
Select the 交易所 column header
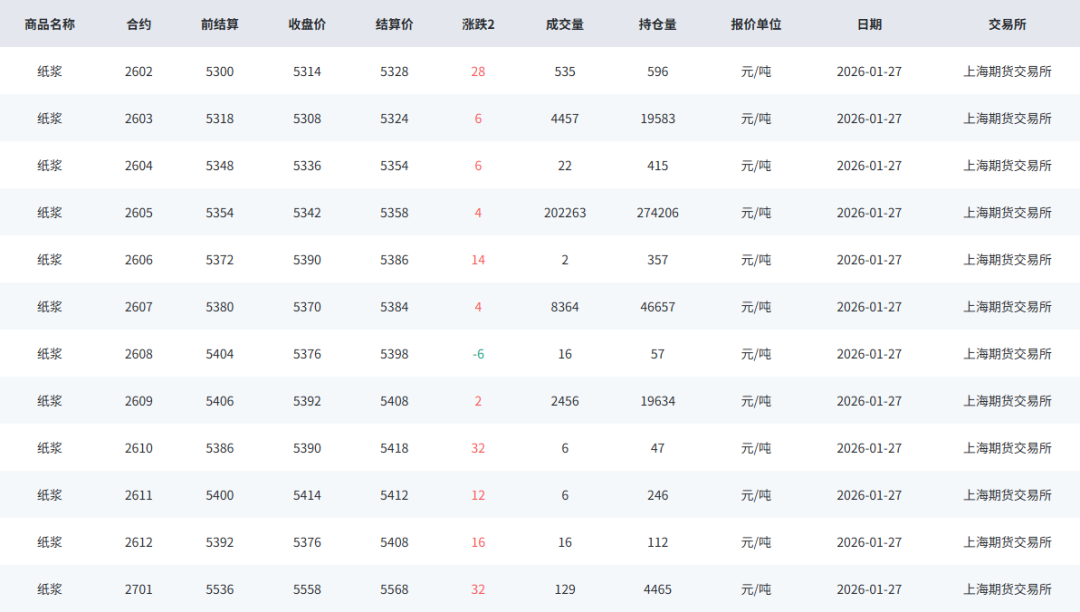coord(1007,24)
